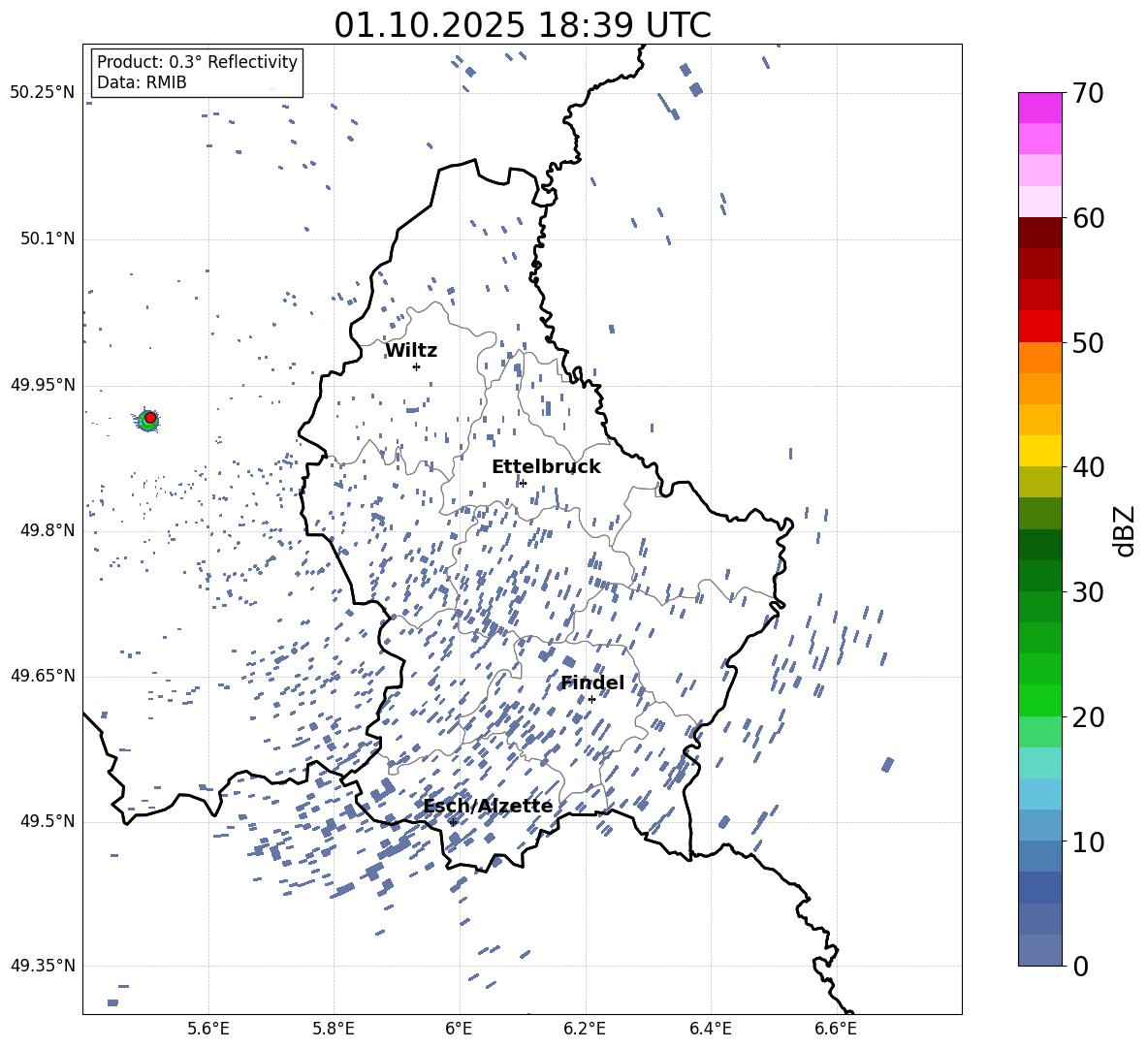This screenshot has width=1148, height=1048.
Task: Click the 6.2°E longitude label
Action: [x=585, y=1029]
